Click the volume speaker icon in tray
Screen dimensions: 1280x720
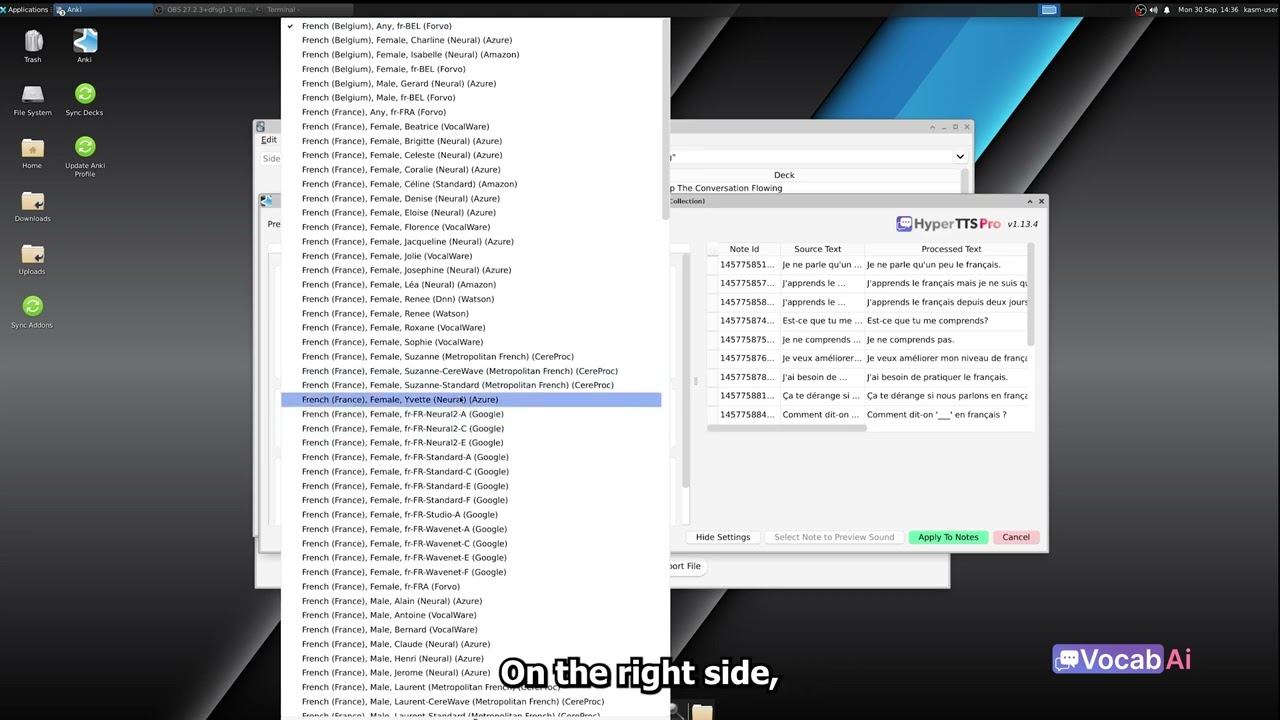coord(1153,10)
